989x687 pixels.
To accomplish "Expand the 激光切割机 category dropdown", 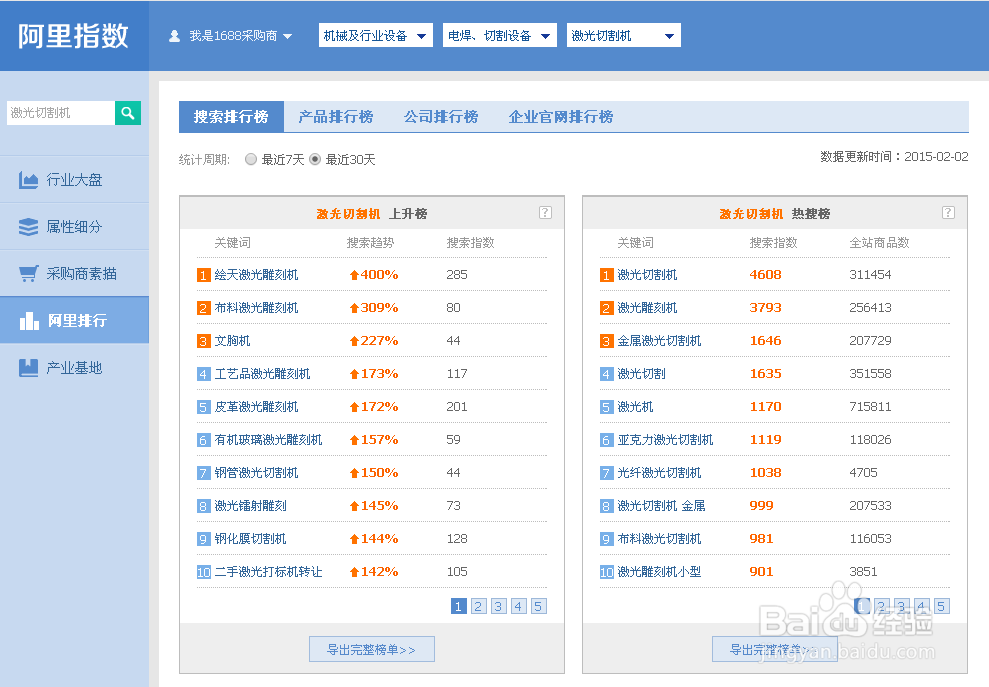I will (x=623, y=36).
